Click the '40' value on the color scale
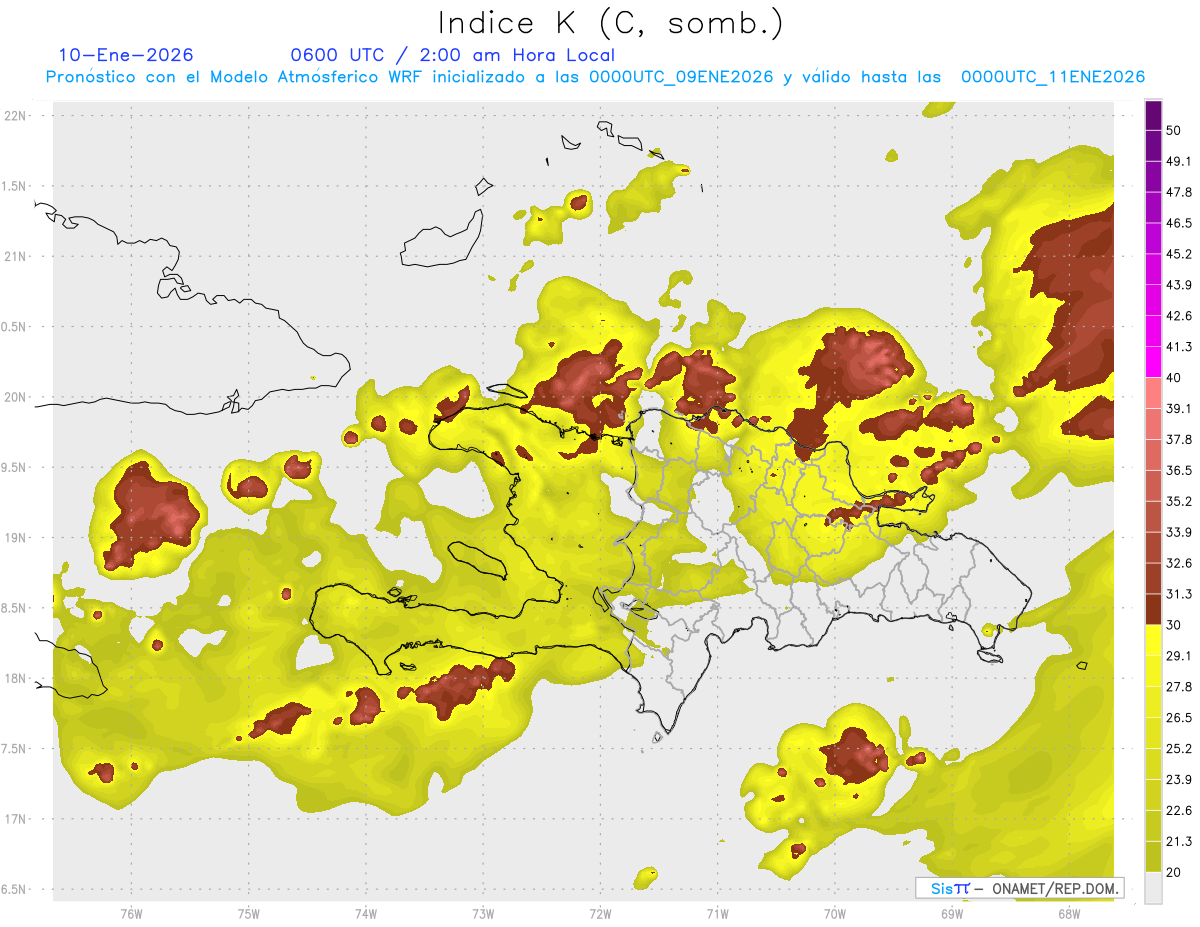 click(1174, 378)
